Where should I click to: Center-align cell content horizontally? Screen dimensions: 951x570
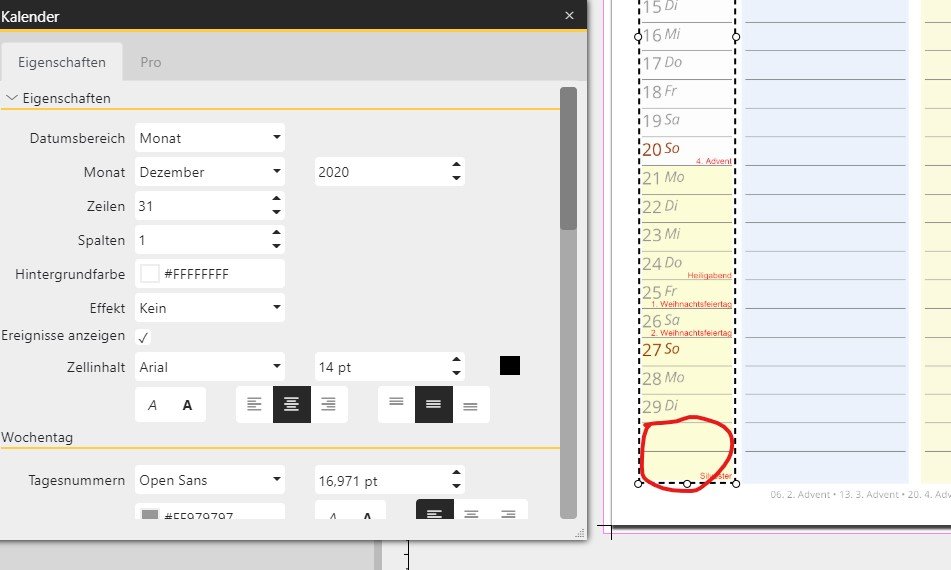pyautogui.click(x=291, y=405)
